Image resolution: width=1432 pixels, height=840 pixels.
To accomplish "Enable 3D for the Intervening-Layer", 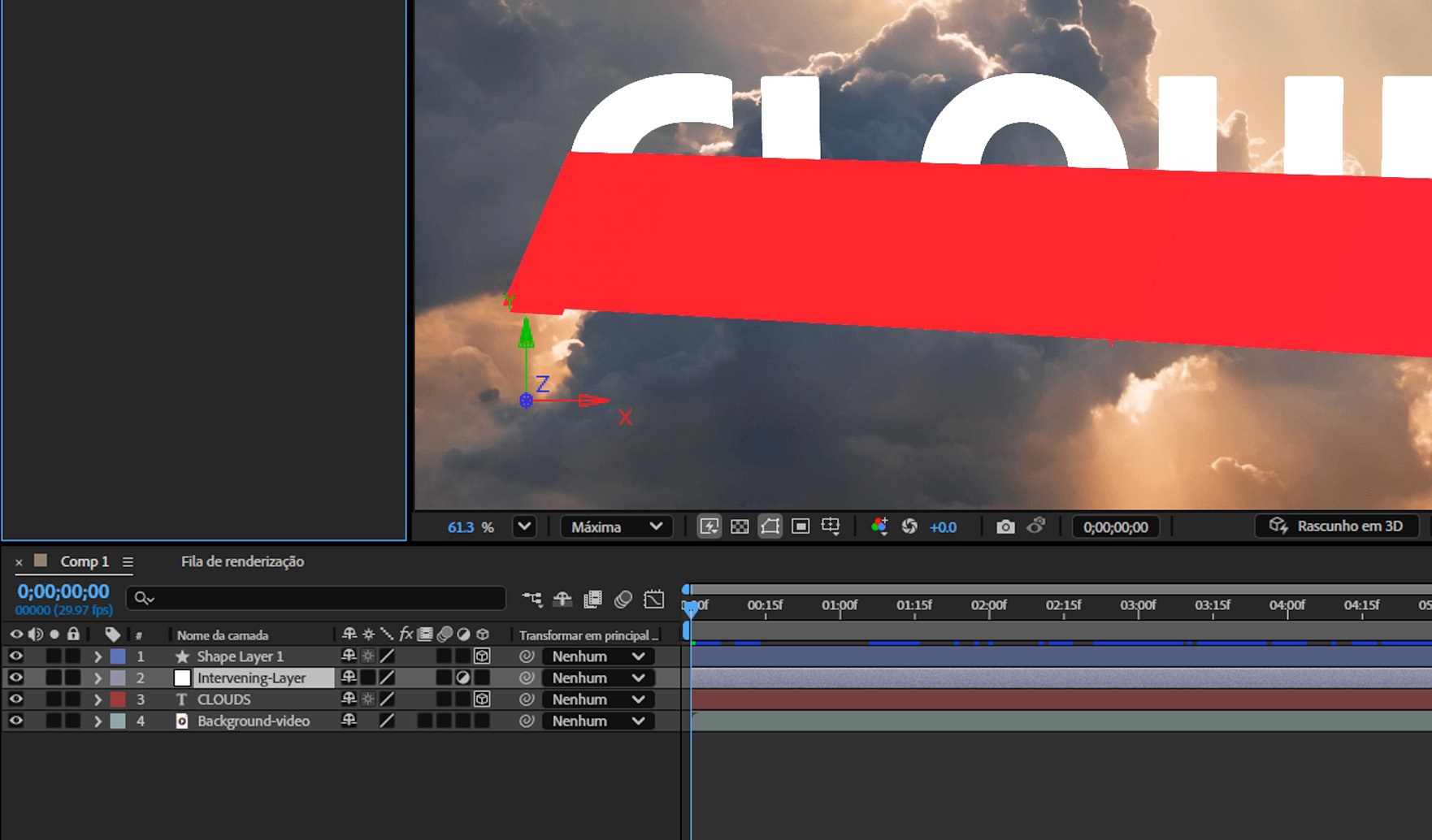I will 482,678.
